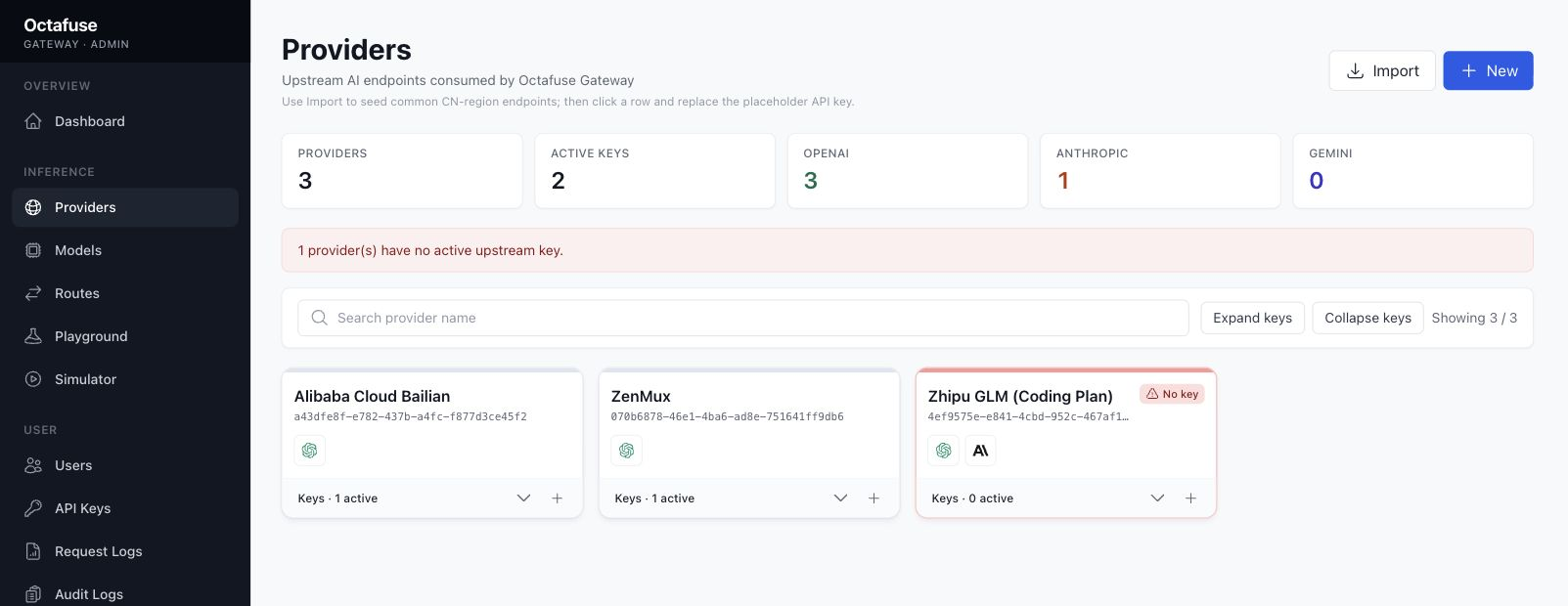Expand keys list for Zhipu GLM
The height and width of the screenshot is (606, 1568).
point(1158,498)
